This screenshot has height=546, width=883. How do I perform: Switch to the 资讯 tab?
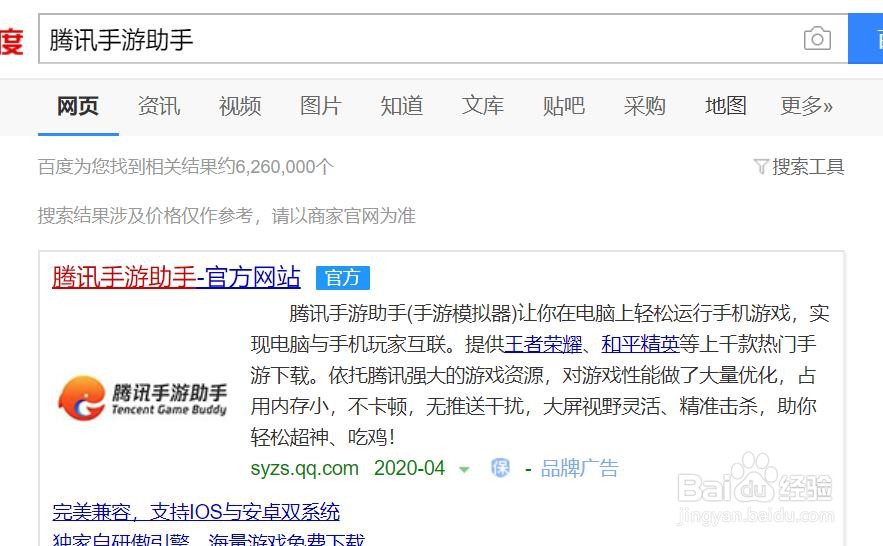(159, 106)
